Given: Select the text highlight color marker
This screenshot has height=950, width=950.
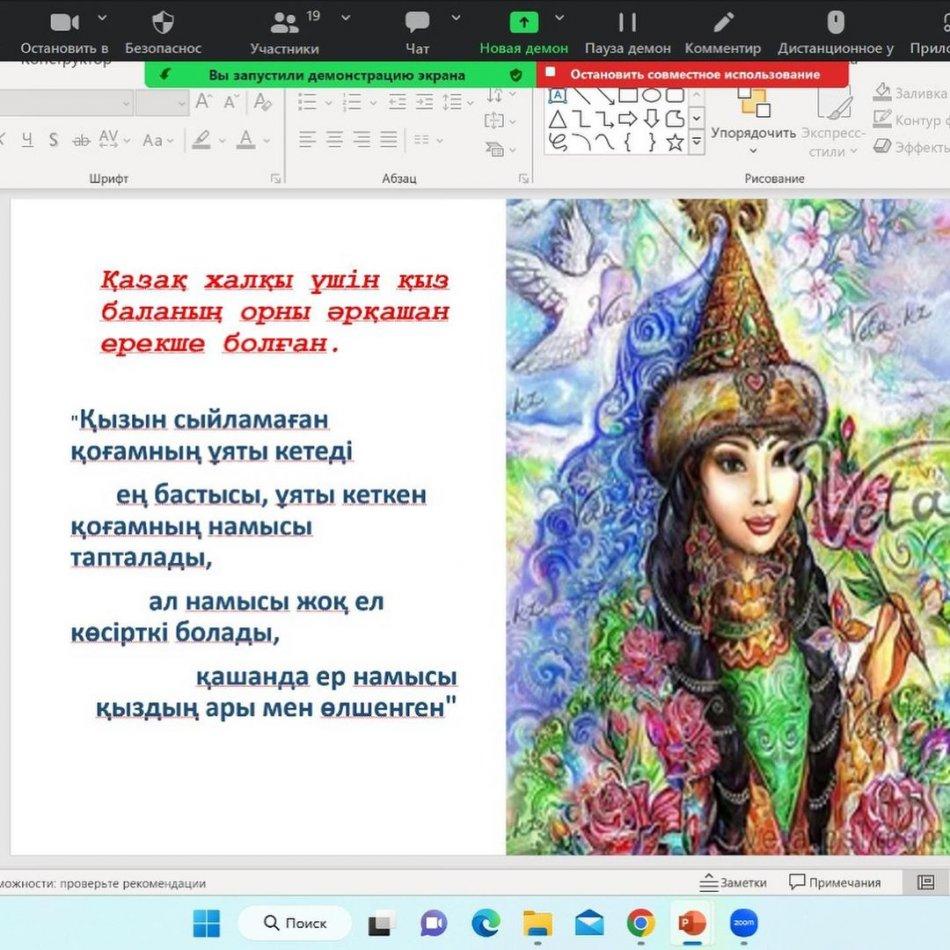Looking at the screenshot, I should point(203,139).
